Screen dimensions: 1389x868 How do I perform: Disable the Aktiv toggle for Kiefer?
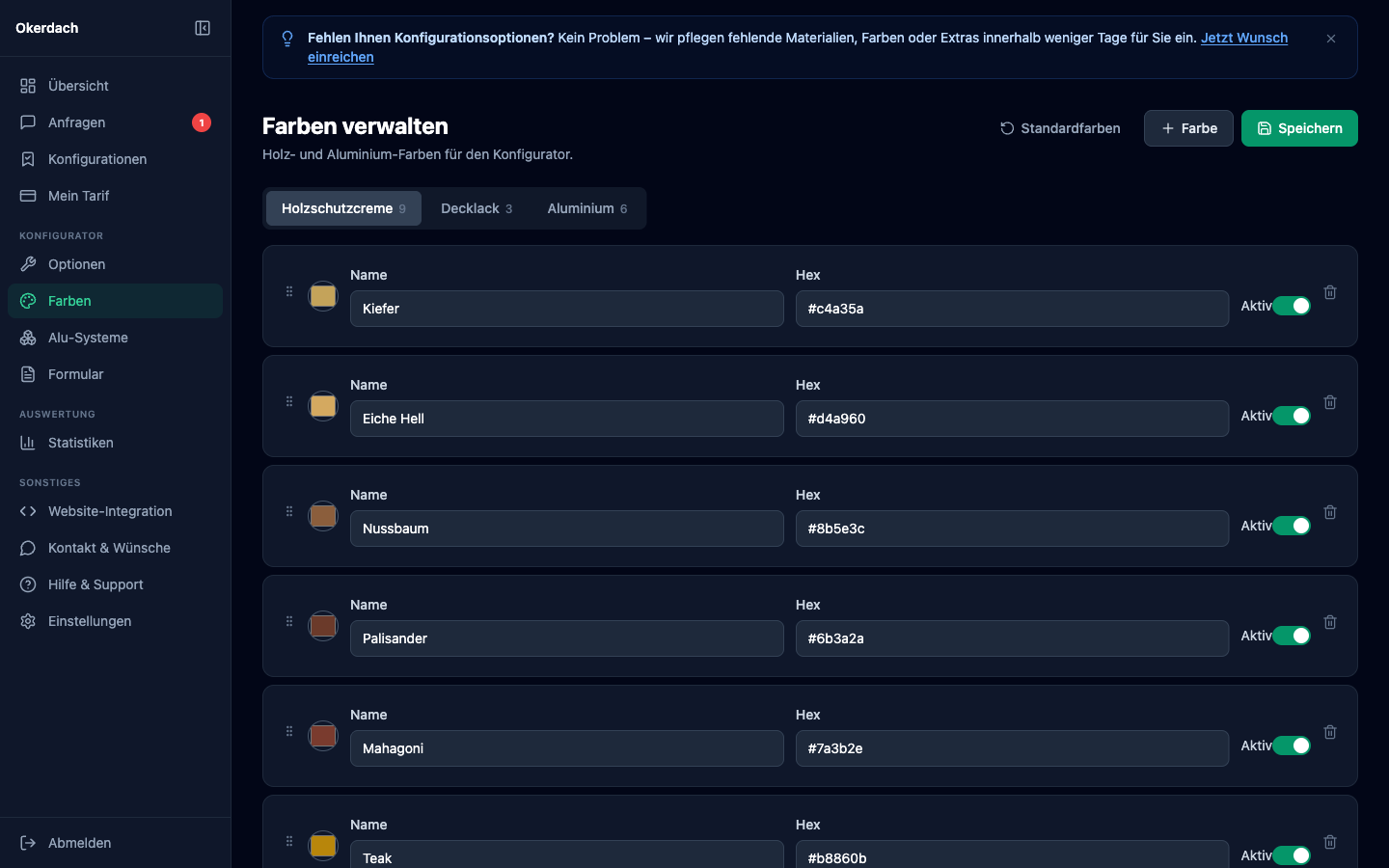click(1292, 306)
